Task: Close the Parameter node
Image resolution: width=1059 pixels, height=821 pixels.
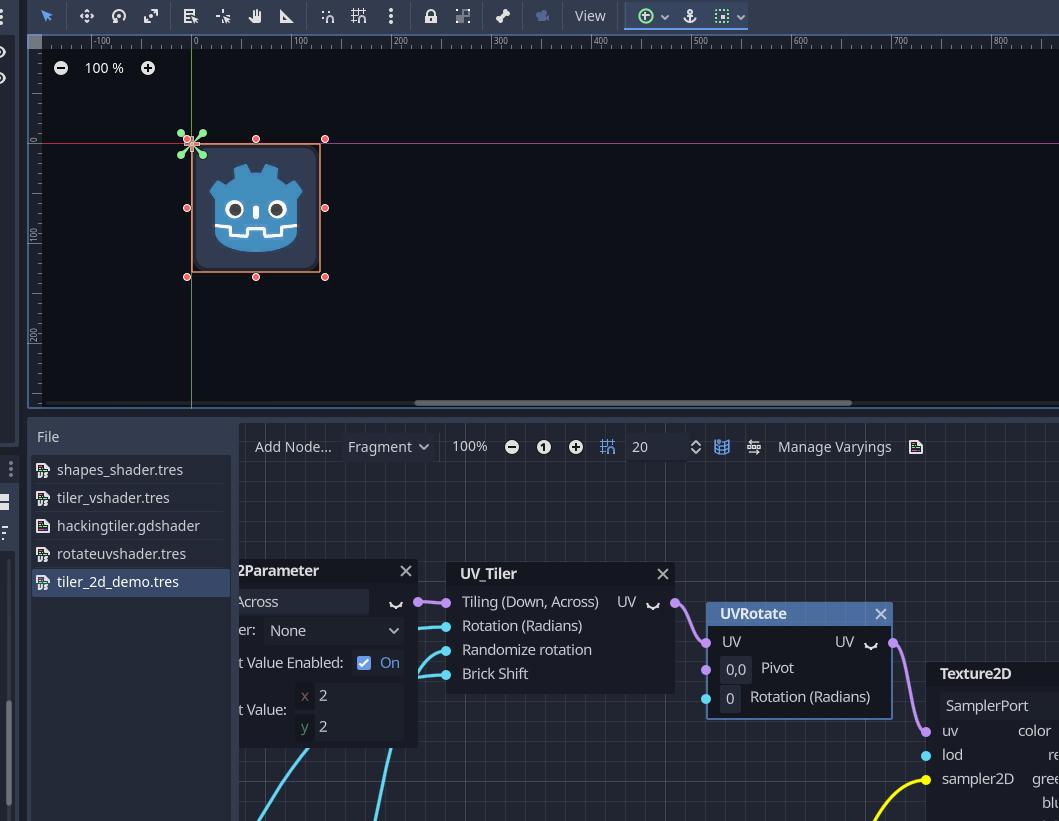Action: [406, 571]
